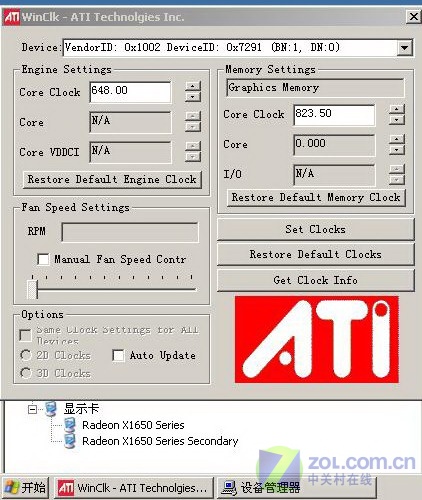Collapse the display adapters tree node

(x=32, y=409)
